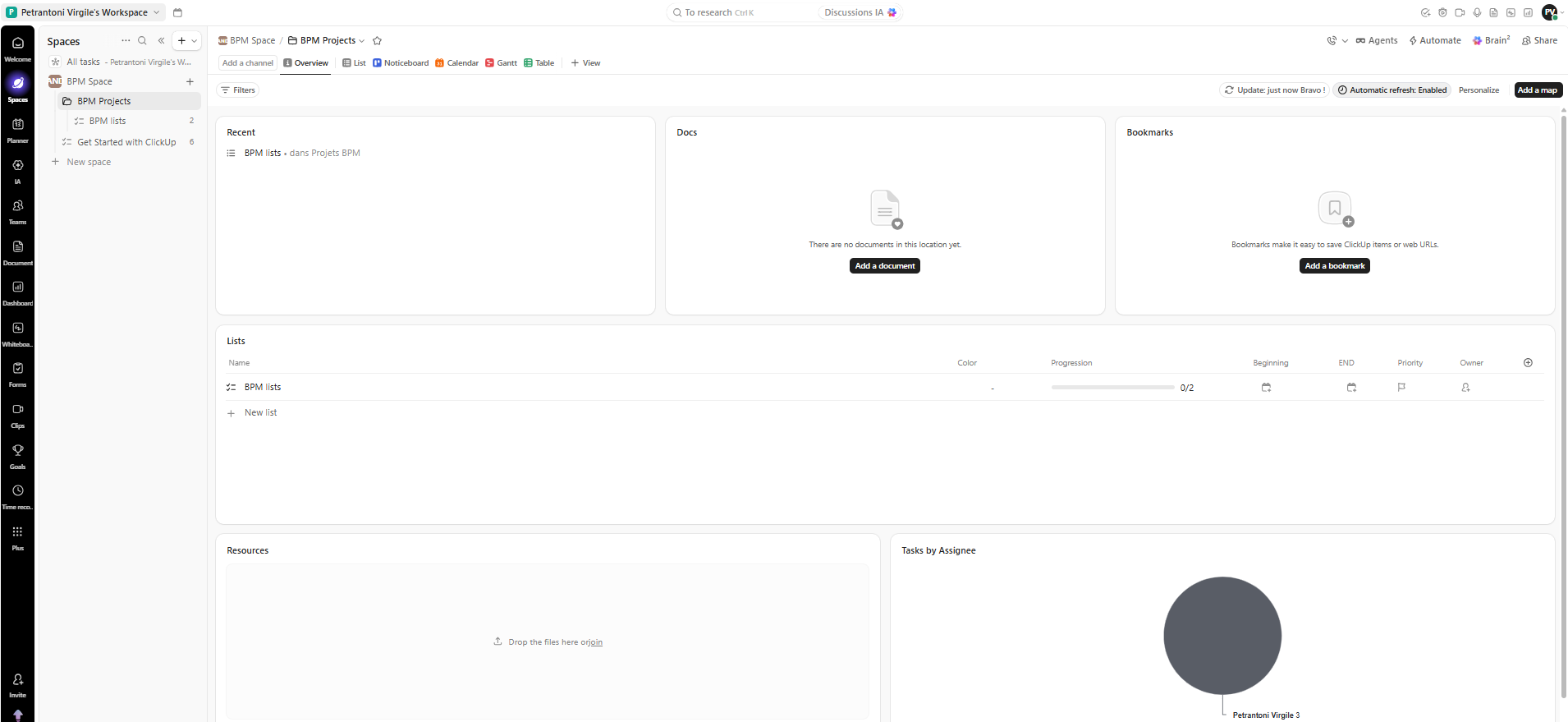Screen dimensions: 1568x722
Task: Click the dashboard chart icon in top bar
Action: click(1528, 12)
